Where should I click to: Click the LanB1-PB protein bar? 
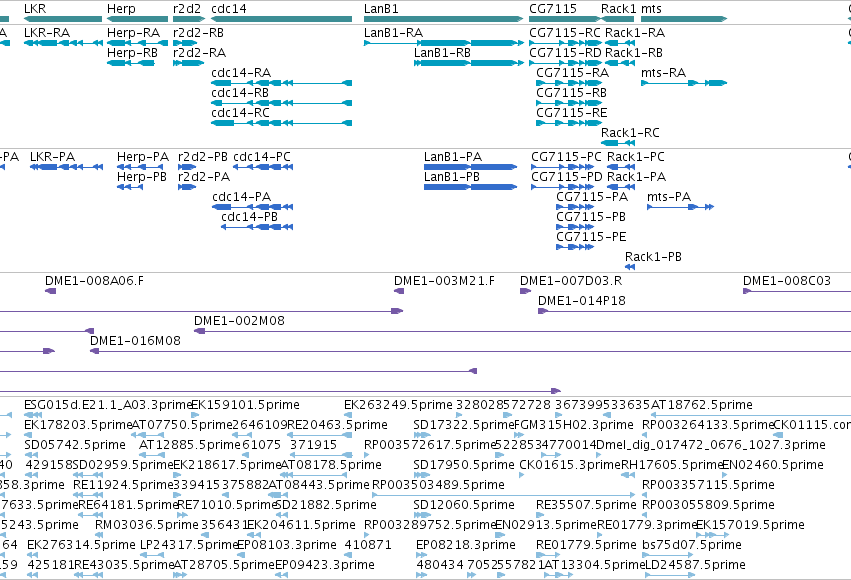click(471, 187)
